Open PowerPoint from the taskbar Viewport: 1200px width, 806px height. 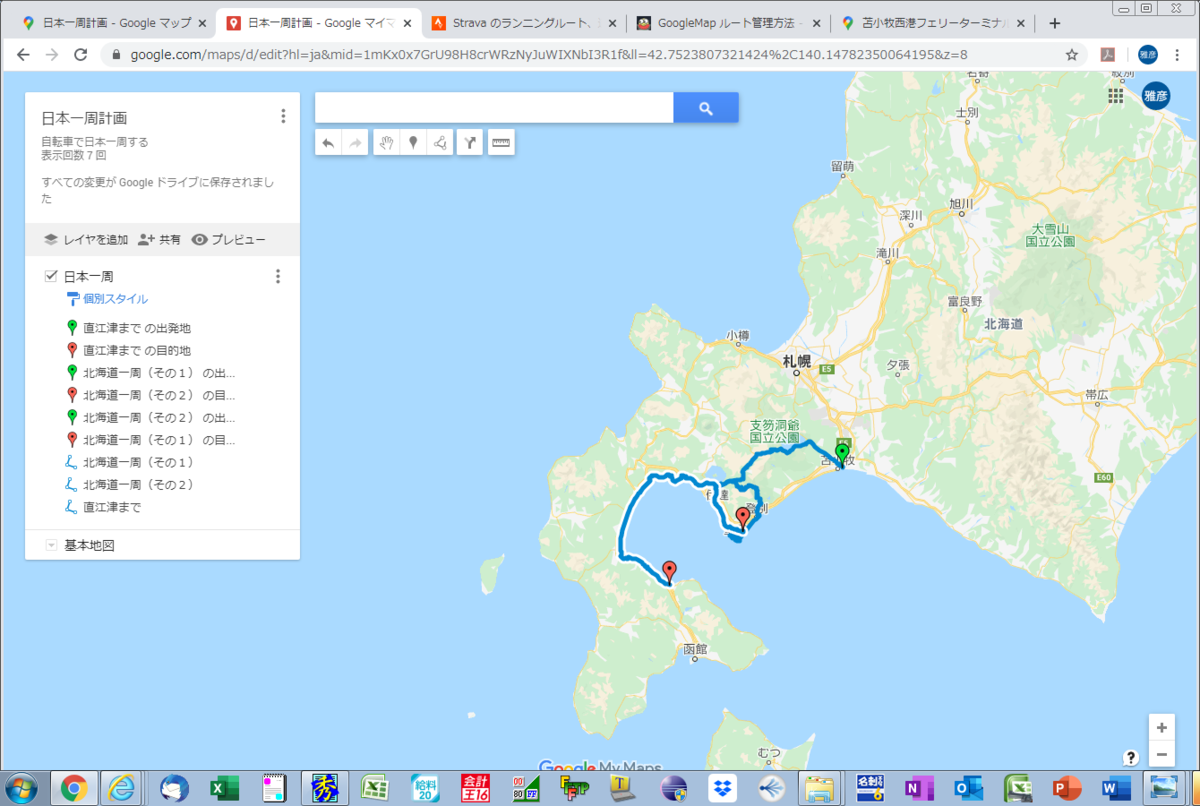coord(1067,788)
